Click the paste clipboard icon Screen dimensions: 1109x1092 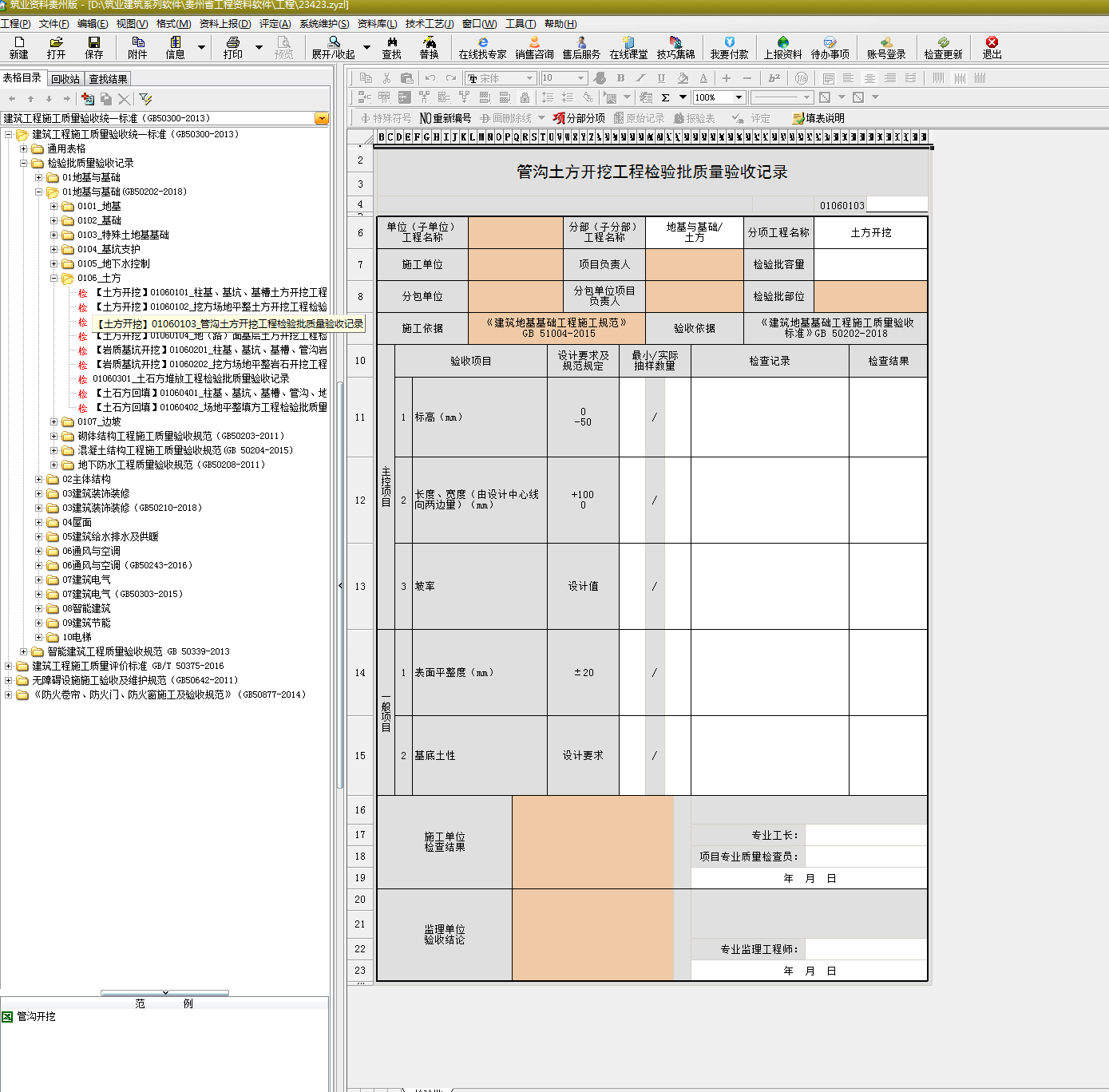coord(406,78)
